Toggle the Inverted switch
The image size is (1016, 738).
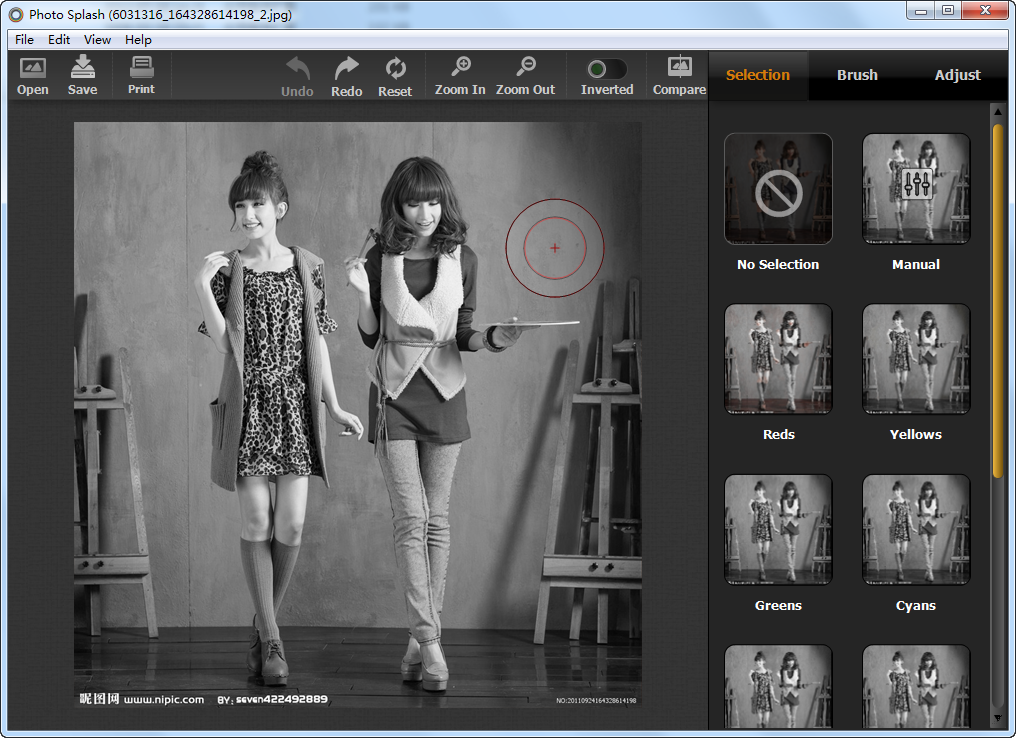tap(607, 69)
